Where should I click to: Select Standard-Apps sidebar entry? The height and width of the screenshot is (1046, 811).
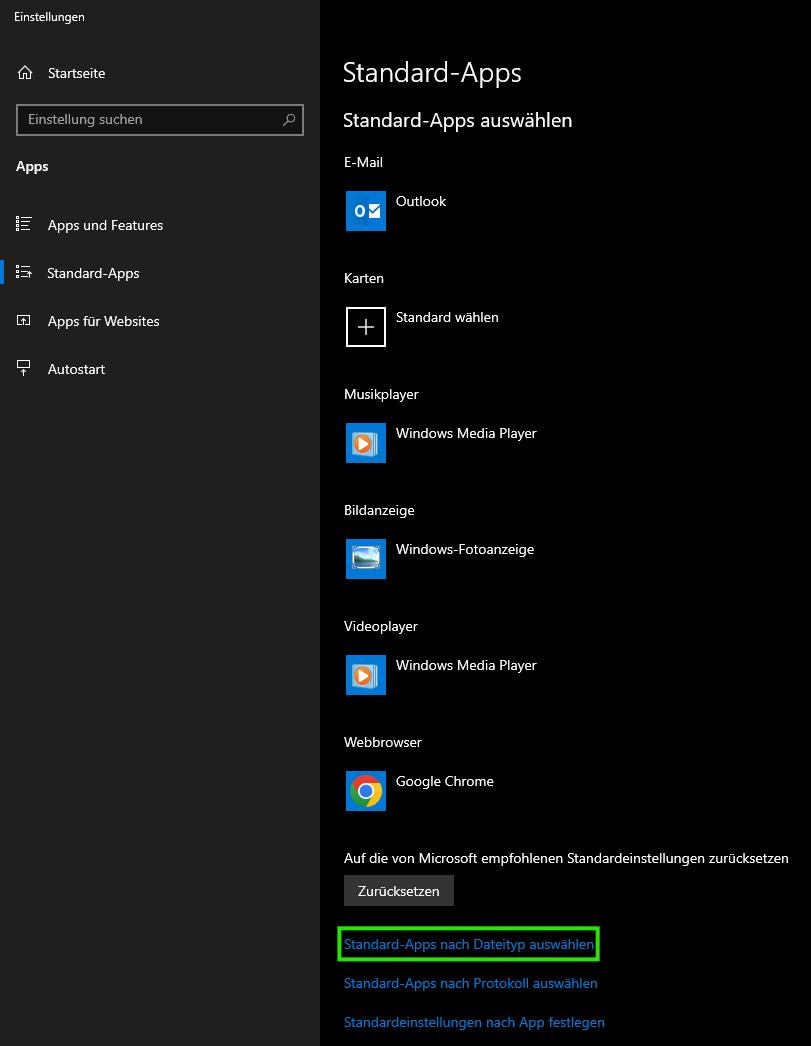pos(93,273)
